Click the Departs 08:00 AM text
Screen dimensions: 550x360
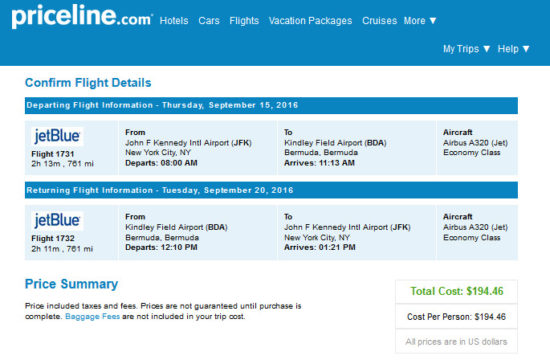pyautogui.click(x=161, y=163)
